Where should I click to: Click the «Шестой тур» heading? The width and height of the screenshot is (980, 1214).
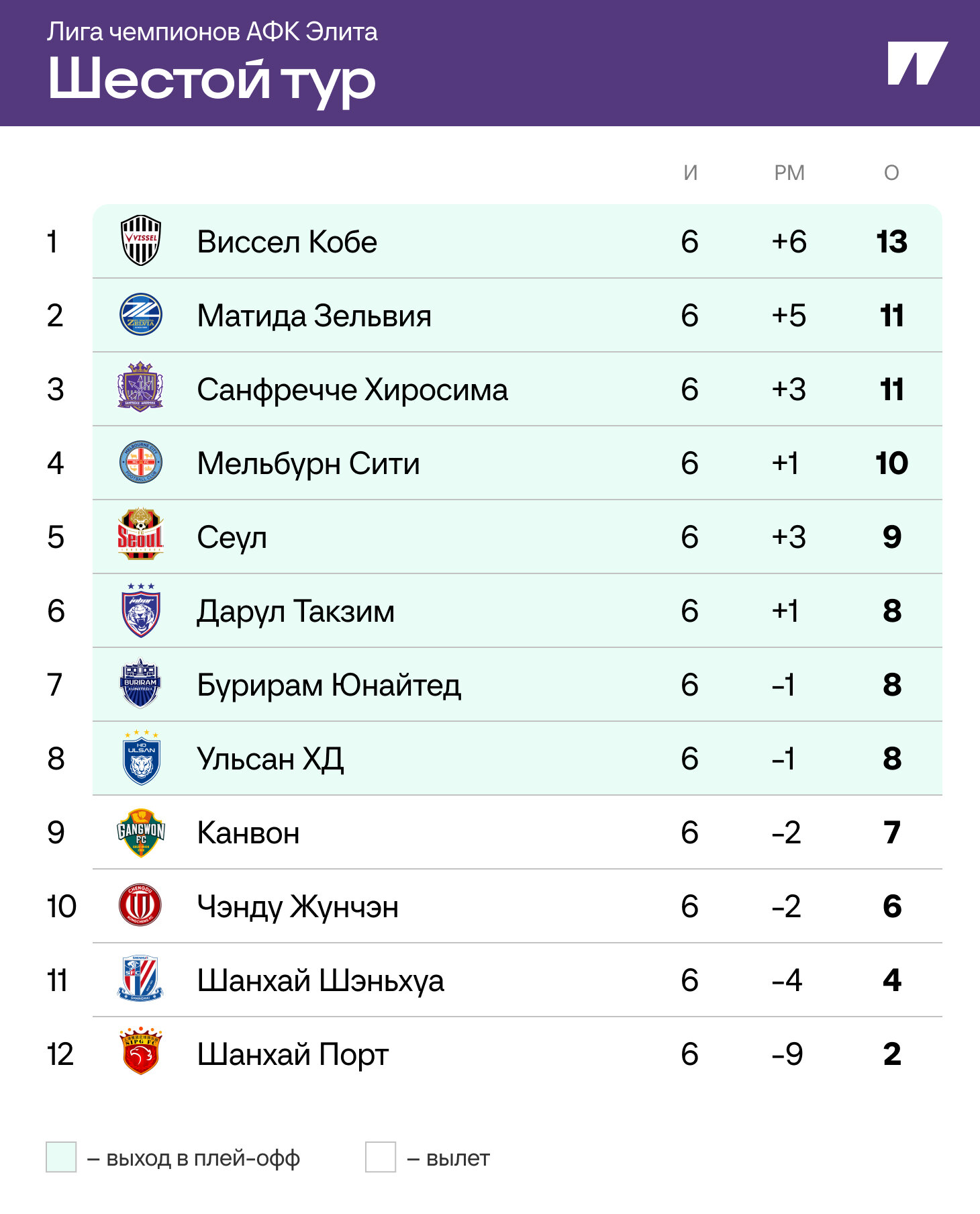coord(211,81)
